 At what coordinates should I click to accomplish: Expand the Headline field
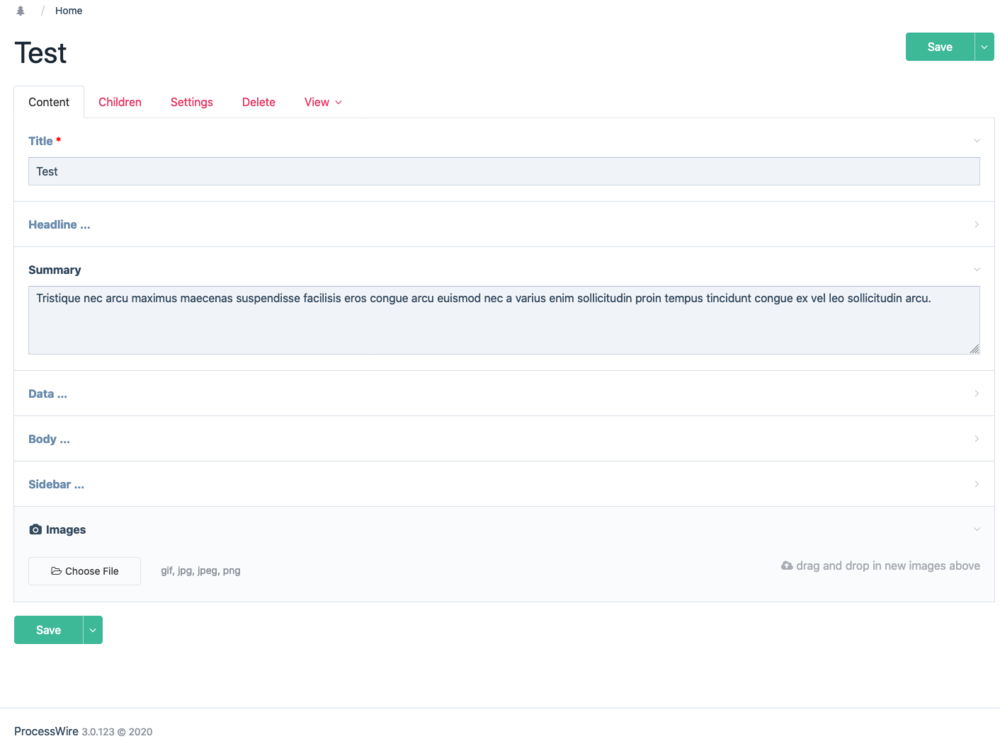click(59, 225)
